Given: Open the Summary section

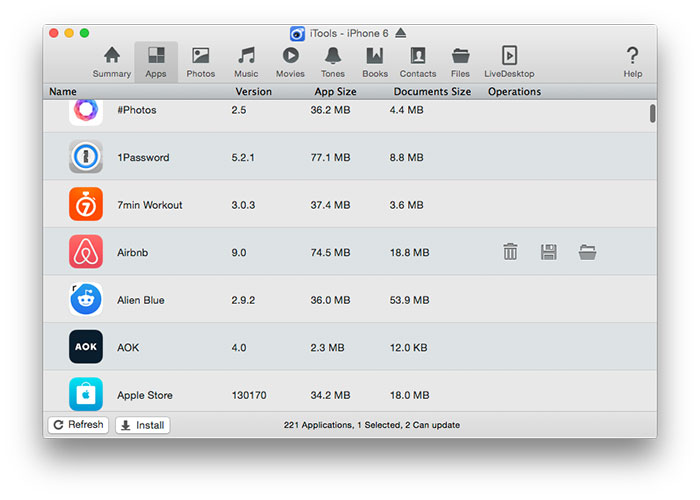Looking at the screenshot, I should pyautogui.click(x=112, y=62).
